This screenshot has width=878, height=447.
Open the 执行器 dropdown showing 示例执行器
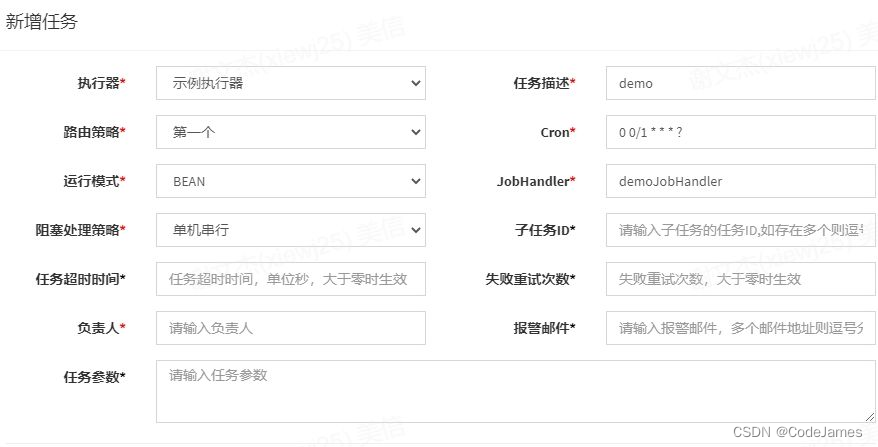[x=291, y=83]
